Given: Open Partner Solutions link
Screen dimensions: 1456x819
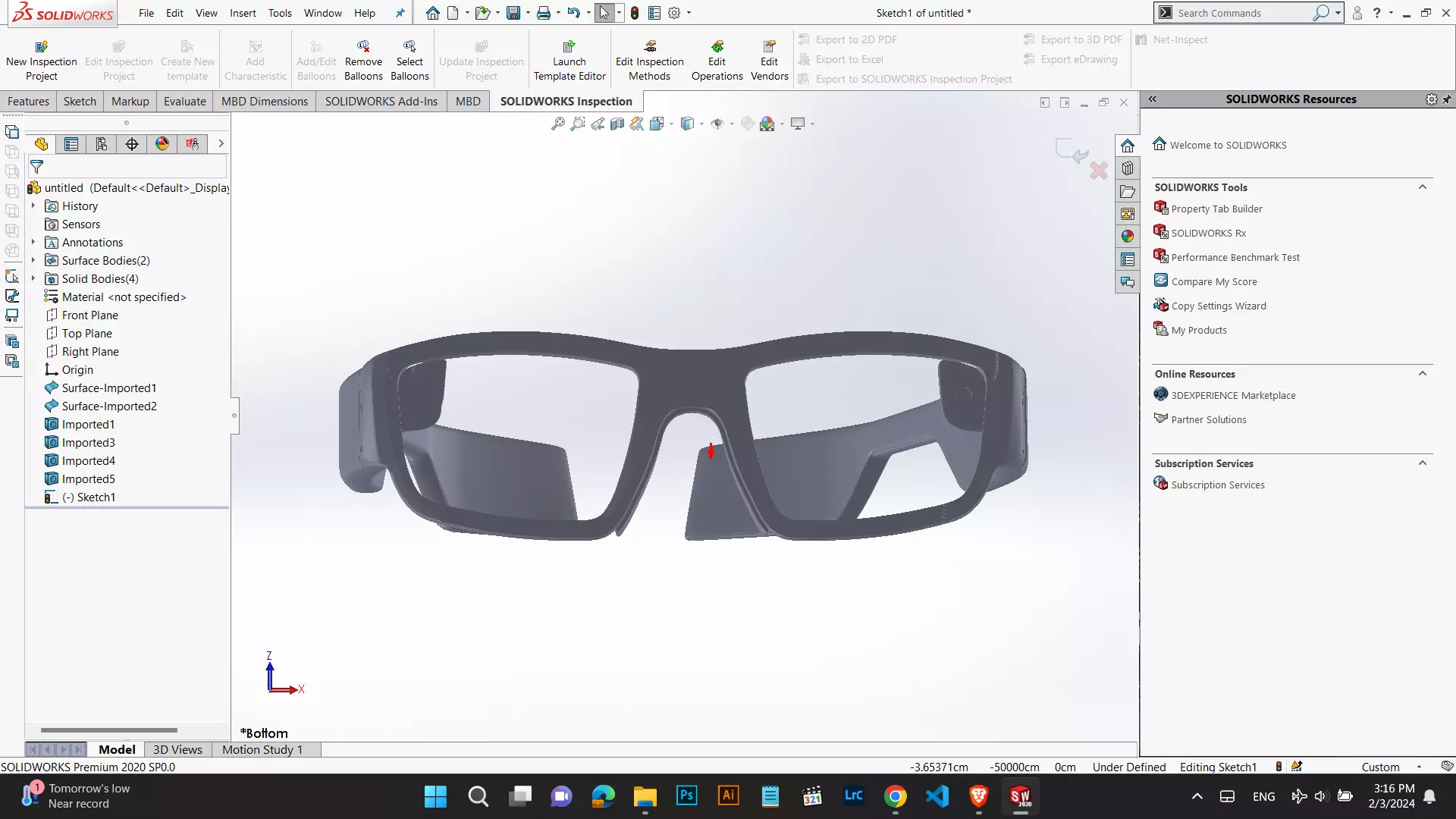Looking at the screenshot, I should tap(1209, 419).
